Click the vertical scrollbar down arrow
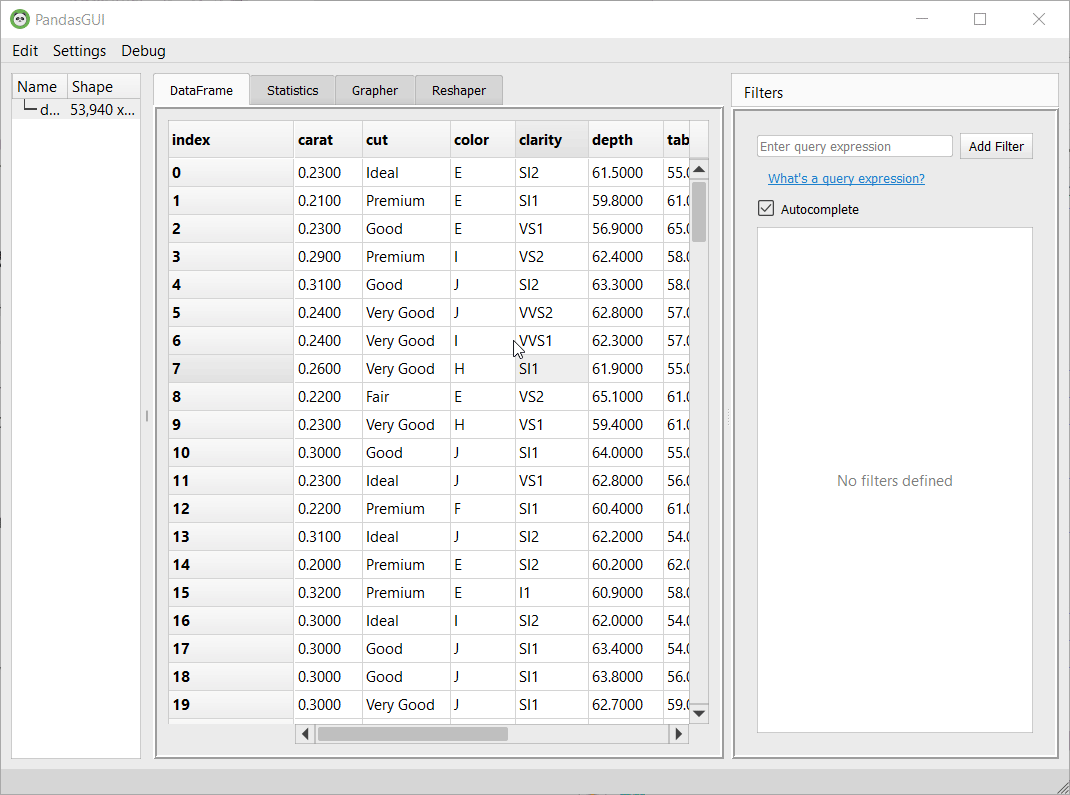Screen dimensions: 1070x795 point(699,713)
